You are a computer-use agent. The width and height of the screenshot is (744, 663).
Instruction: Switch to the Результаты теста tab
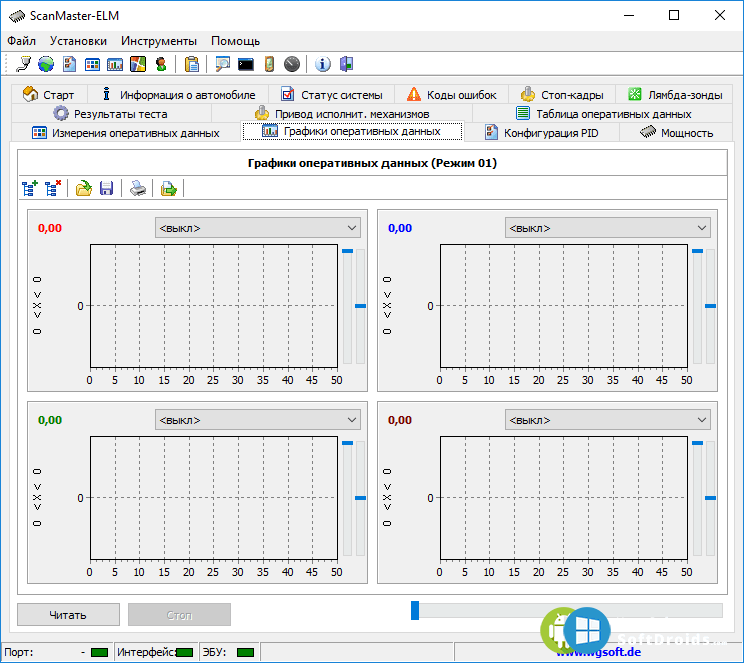[111, 113]
